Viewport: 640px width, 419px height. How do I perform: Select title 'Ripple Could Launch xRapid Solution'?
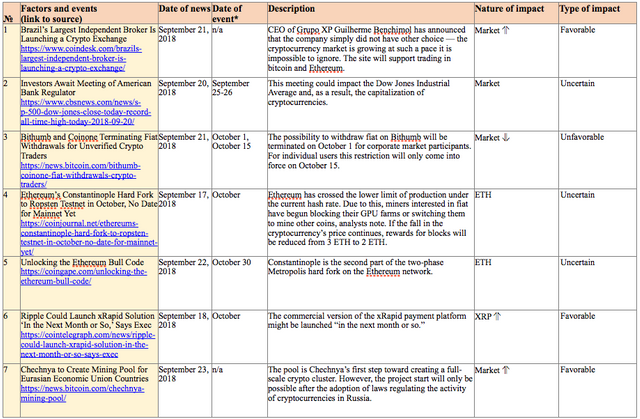(x=88, y=320)
